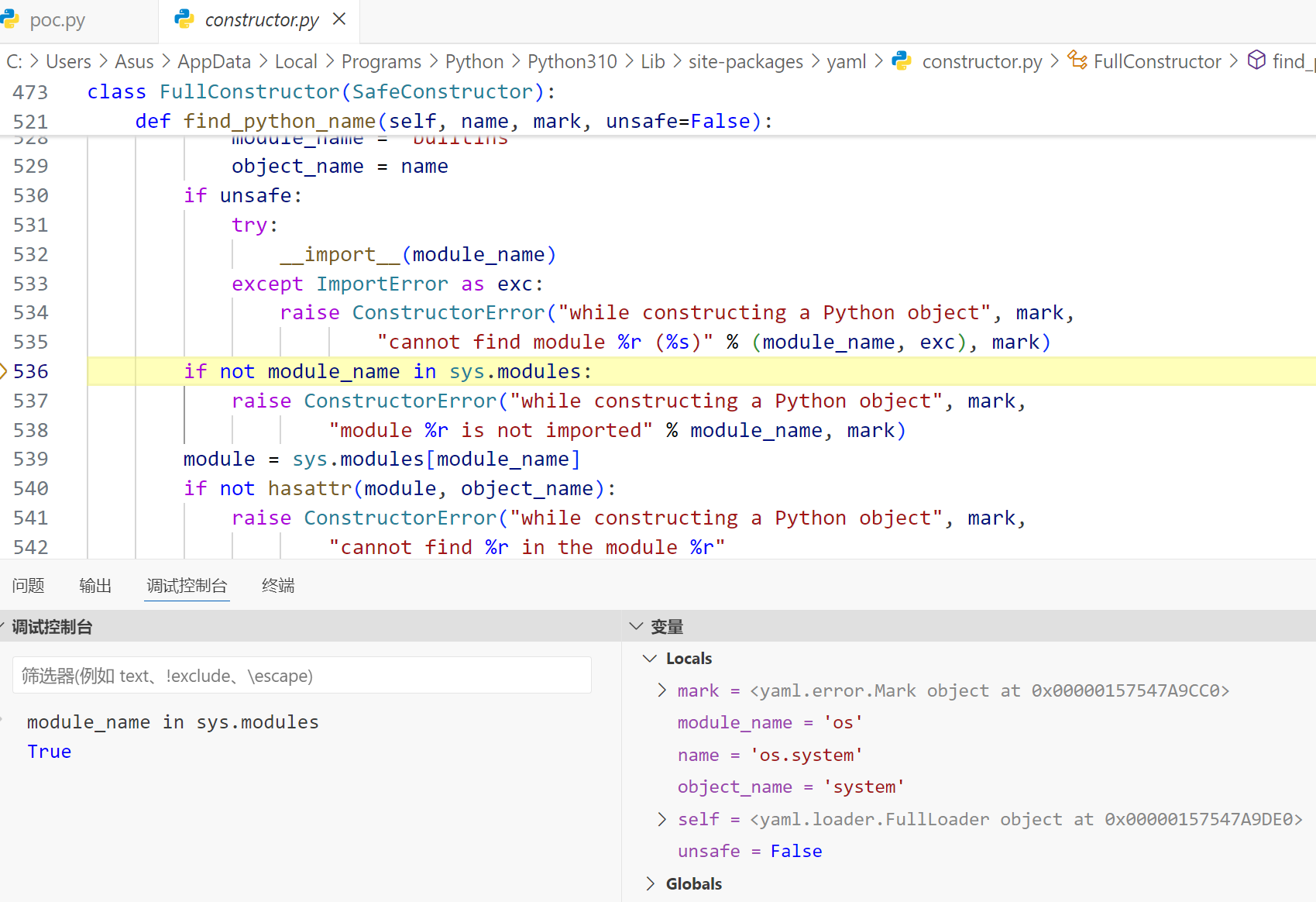Select the 调试控制台 panel tab
This screenshot has height=902, width=1316.
click(187, 586)
